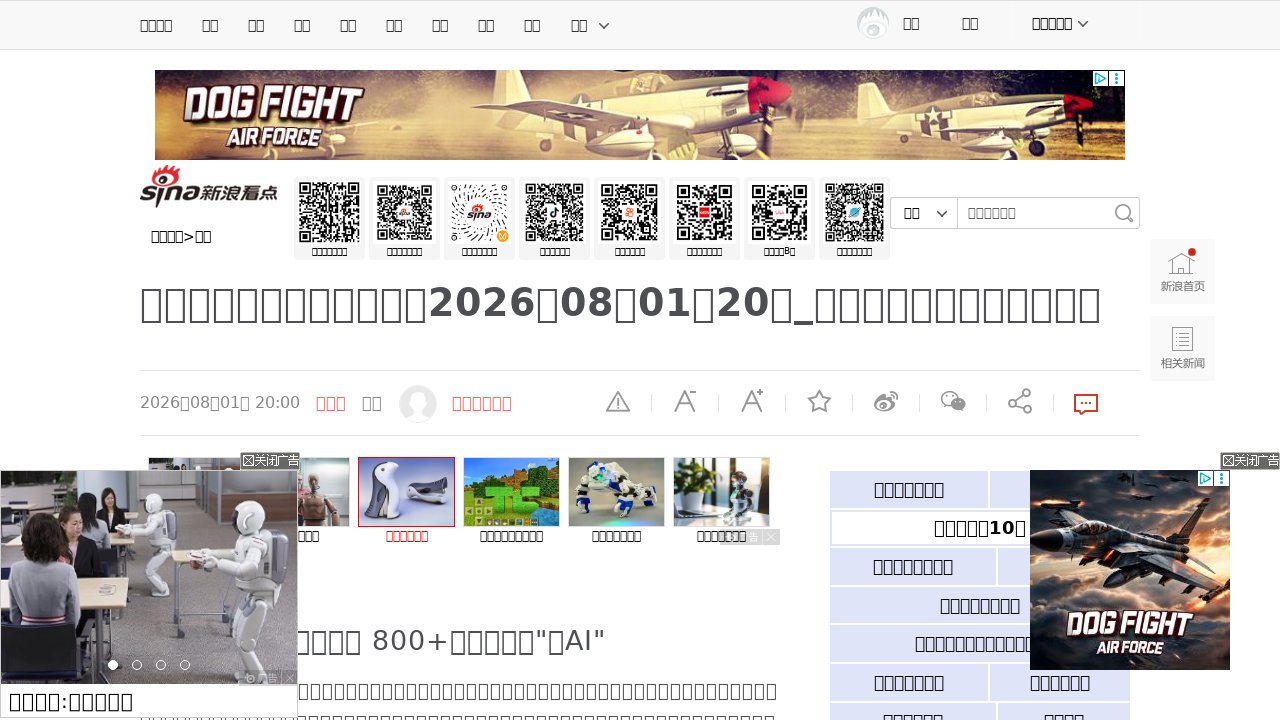
Task: Click the author's grey avatar icon
Action: point(418,404)
